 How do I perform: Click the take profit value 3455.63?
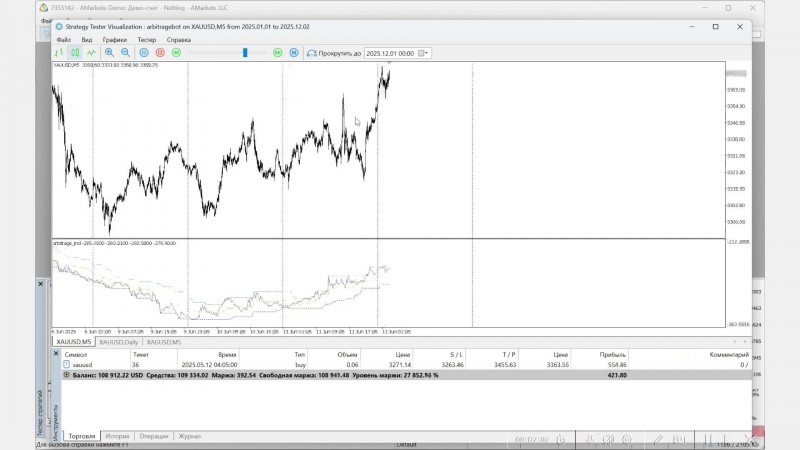pyautogui.click(x=505, y=365)
